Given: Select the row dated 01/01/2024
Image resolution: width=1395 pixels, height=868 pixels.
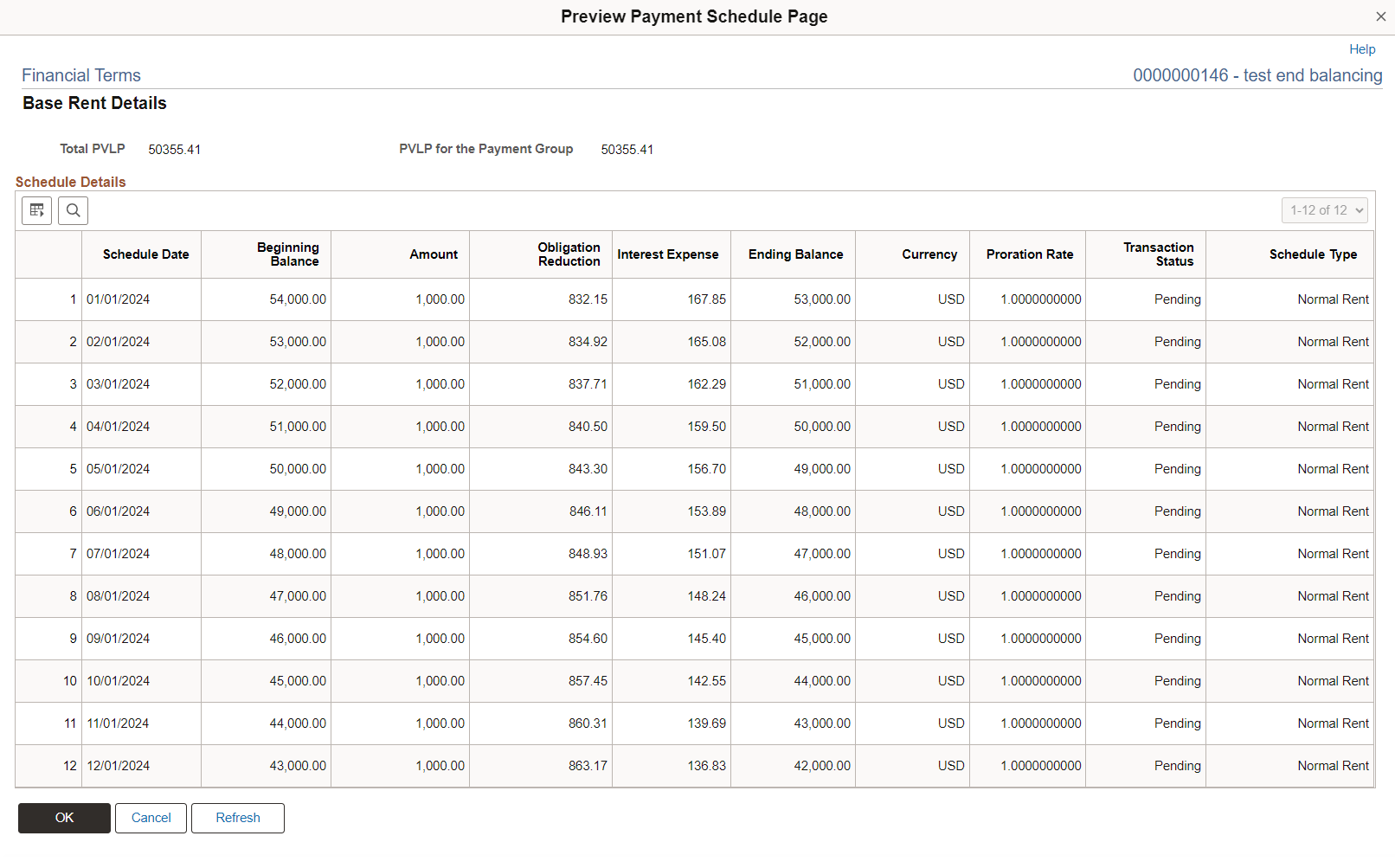Looking at the screenshot, I should 119,299.
